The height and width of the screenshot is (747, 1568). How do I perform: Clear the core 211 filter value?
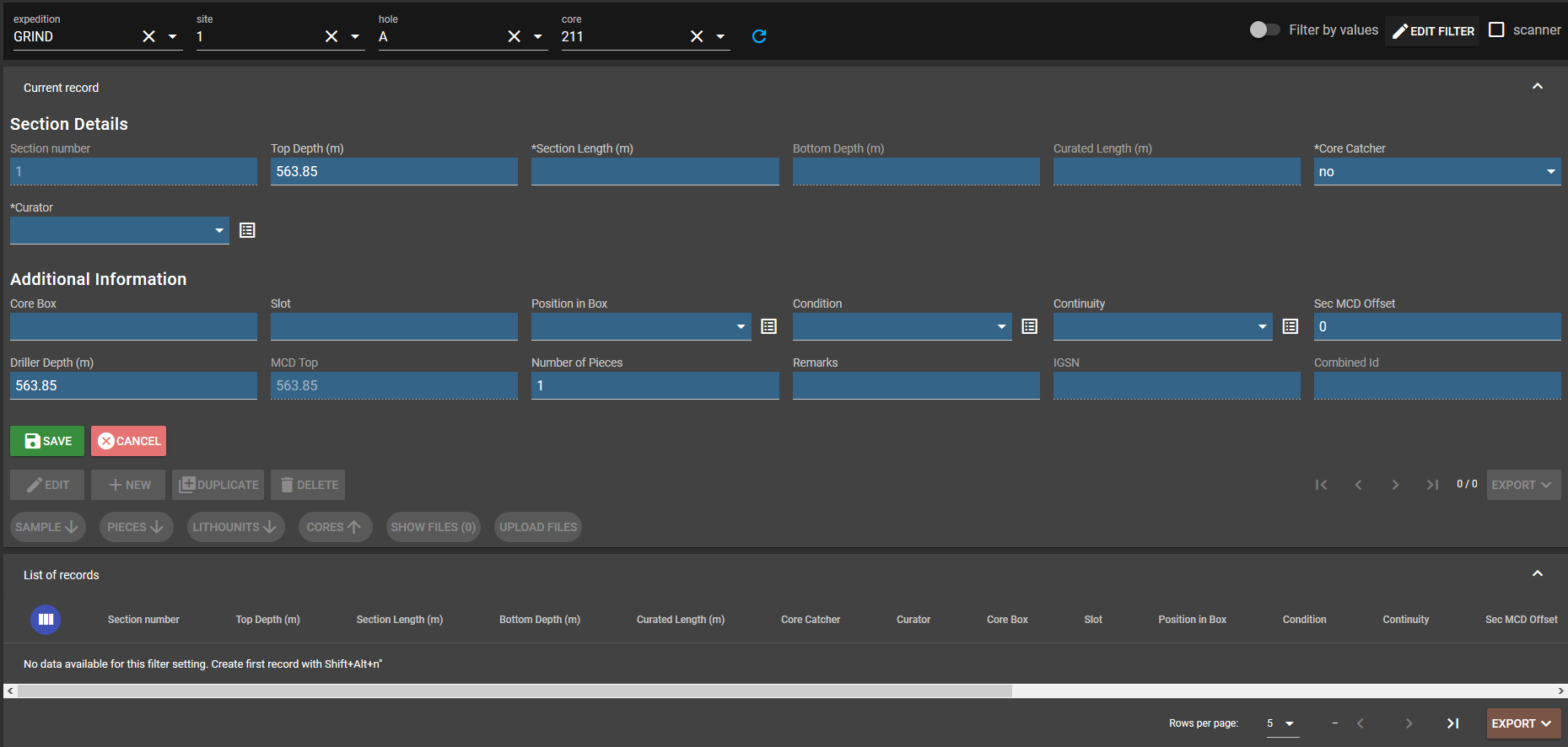tap(697, 36)
